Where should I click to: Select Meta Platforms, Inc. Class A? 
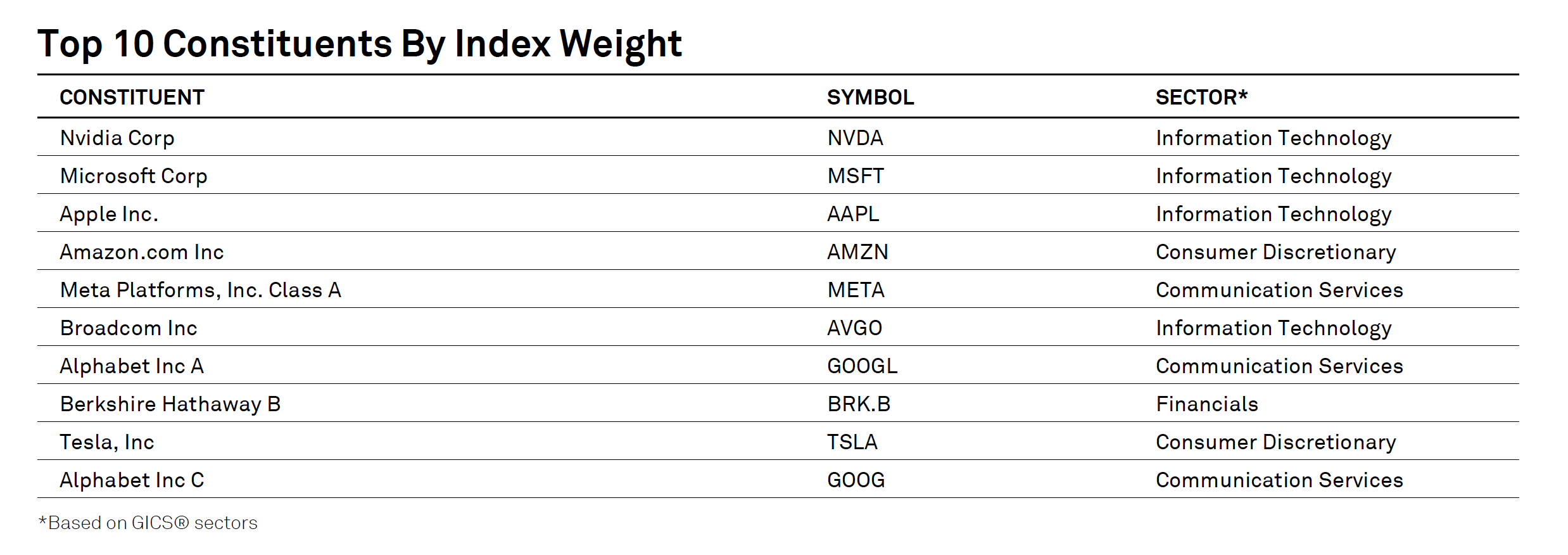click(201, 290)
